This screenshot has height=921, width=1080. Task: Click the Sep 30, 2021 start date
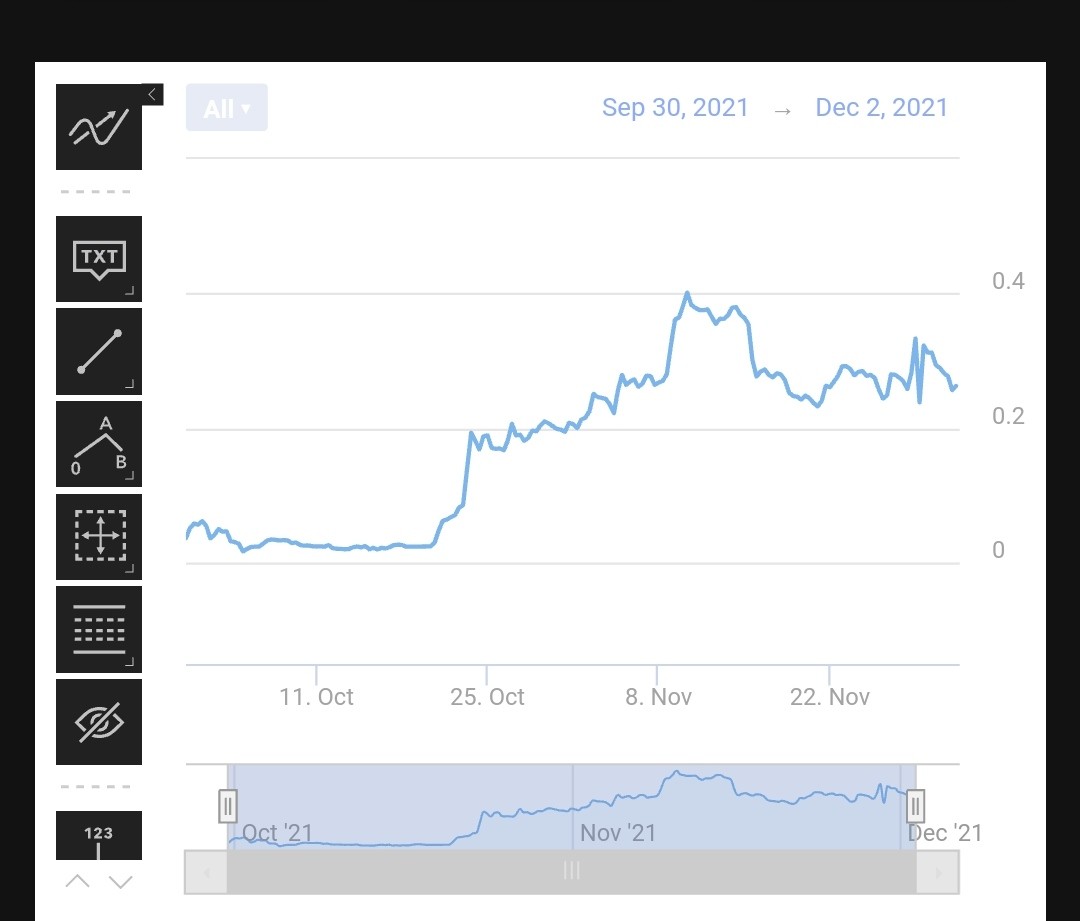point(675,107)
